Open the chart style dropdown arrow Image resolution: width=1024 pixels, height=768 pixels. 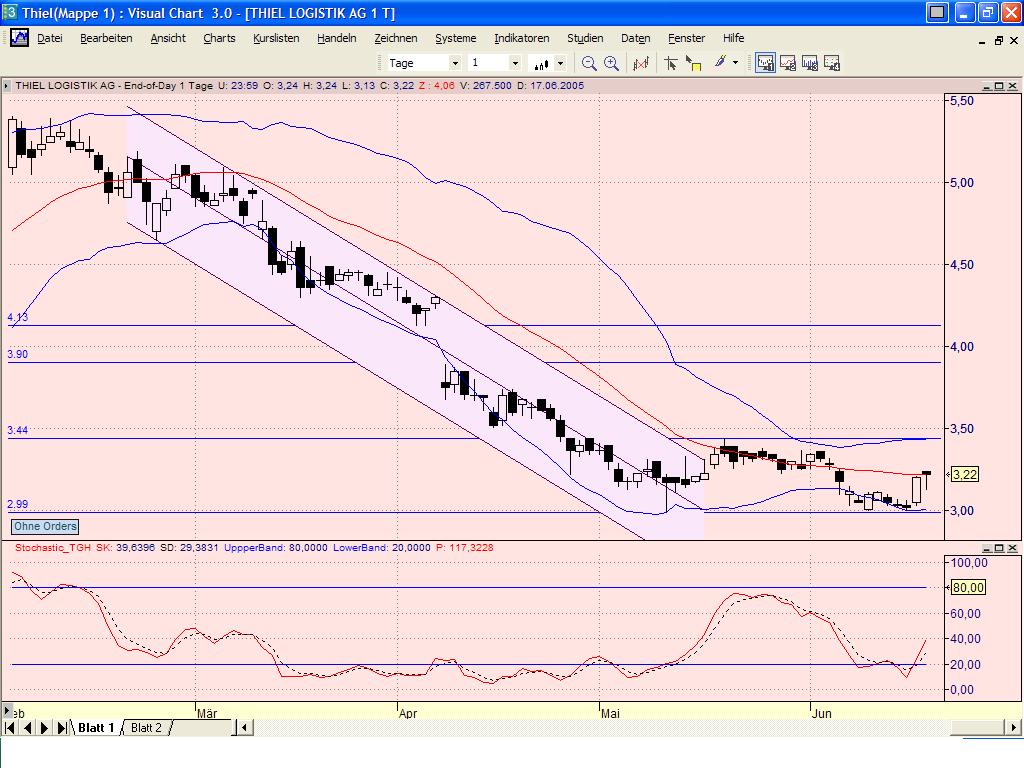[x=560, y=63]
